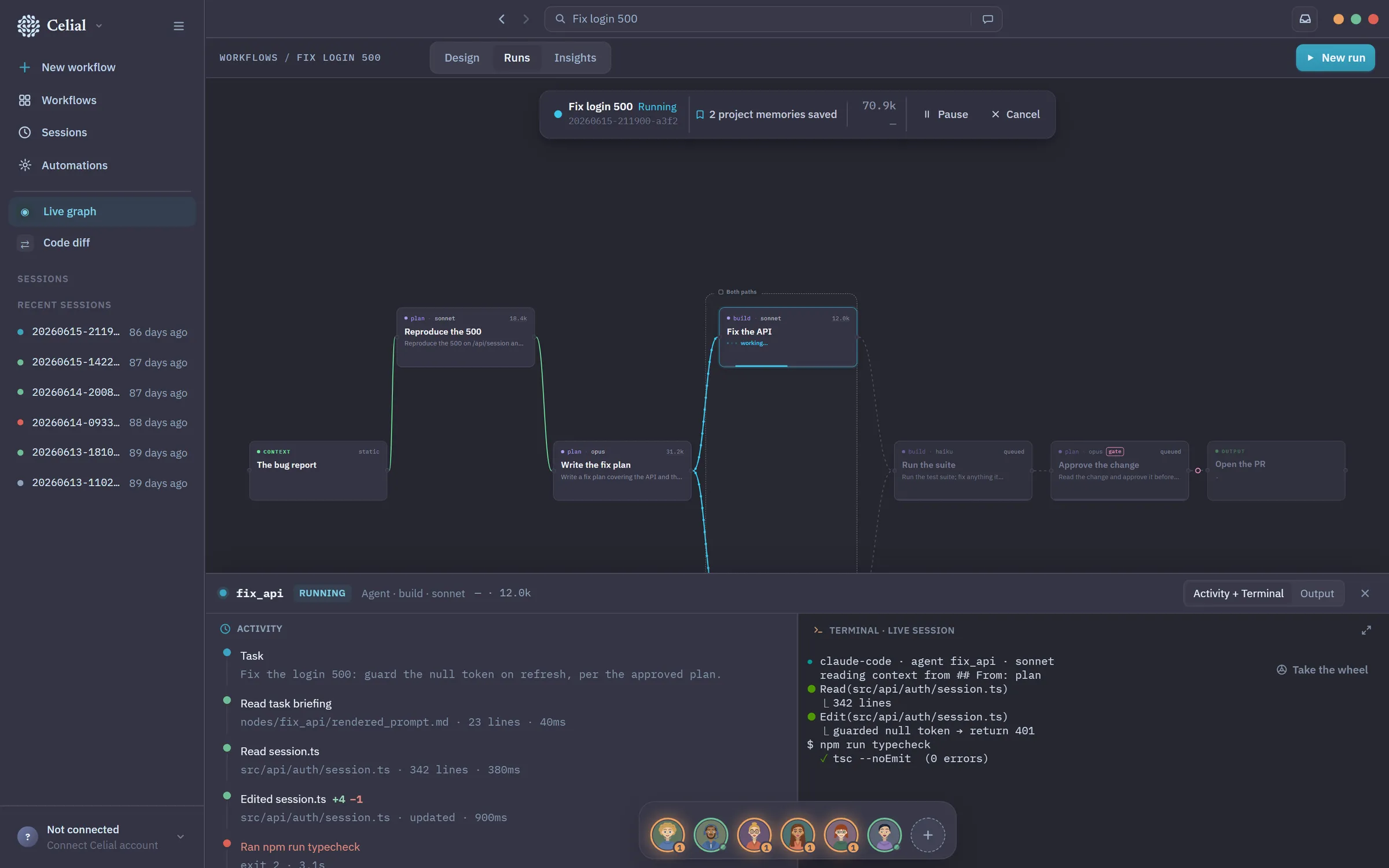Click the Code diff arrows icon
The image size is (1389, 868).
[x=25, y=244]
